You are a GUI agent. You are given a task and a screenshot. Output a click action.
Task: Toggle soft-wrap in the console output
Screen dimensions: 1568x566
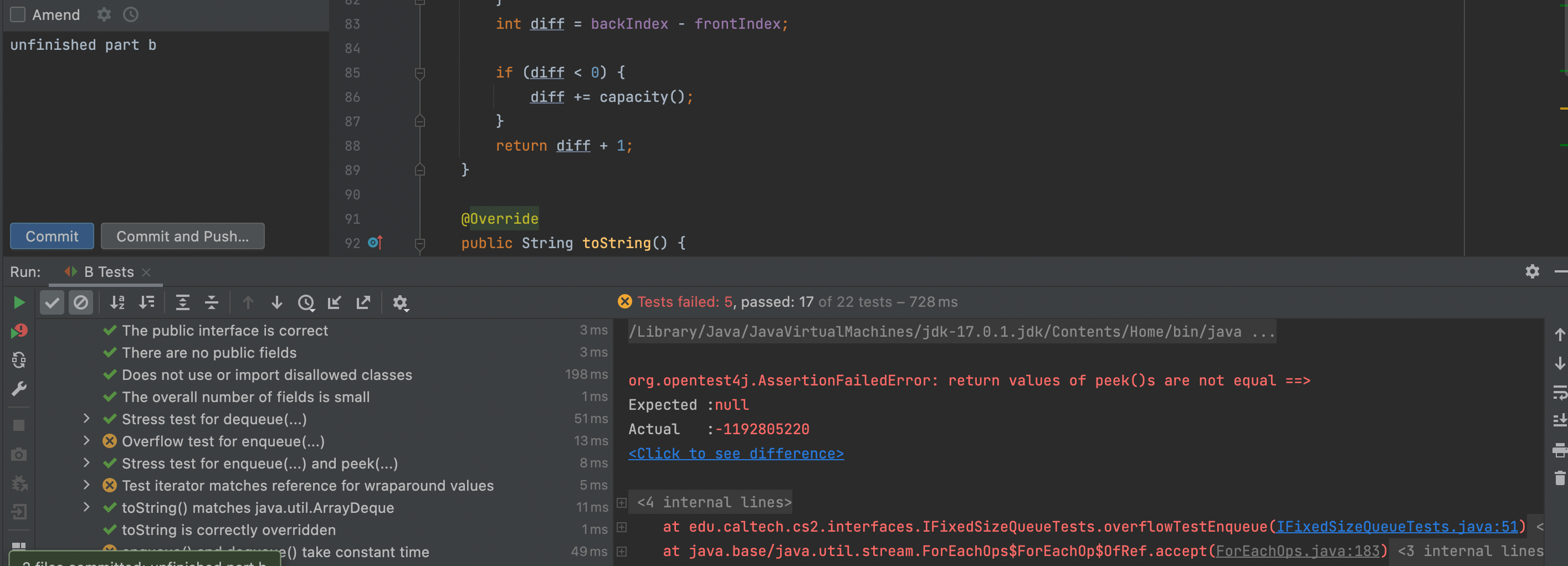tap(1559, 393)
